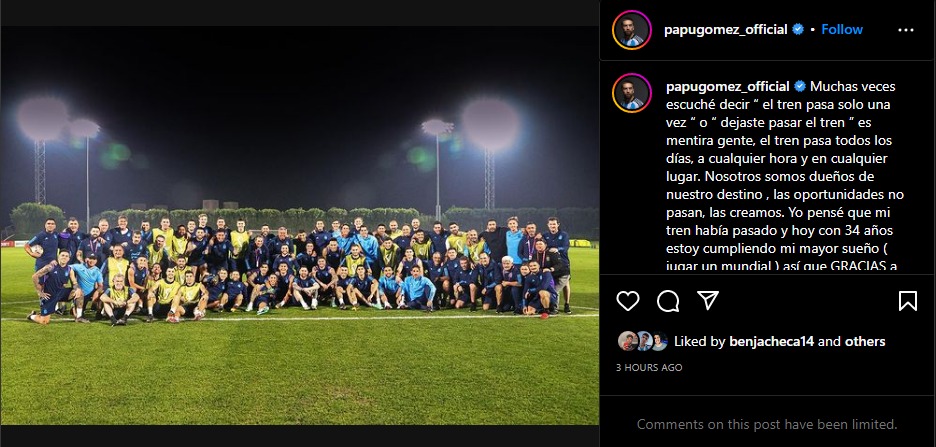936x447 pixels.
Task: Click the verified badge beside header username
Action: [798, 29]
